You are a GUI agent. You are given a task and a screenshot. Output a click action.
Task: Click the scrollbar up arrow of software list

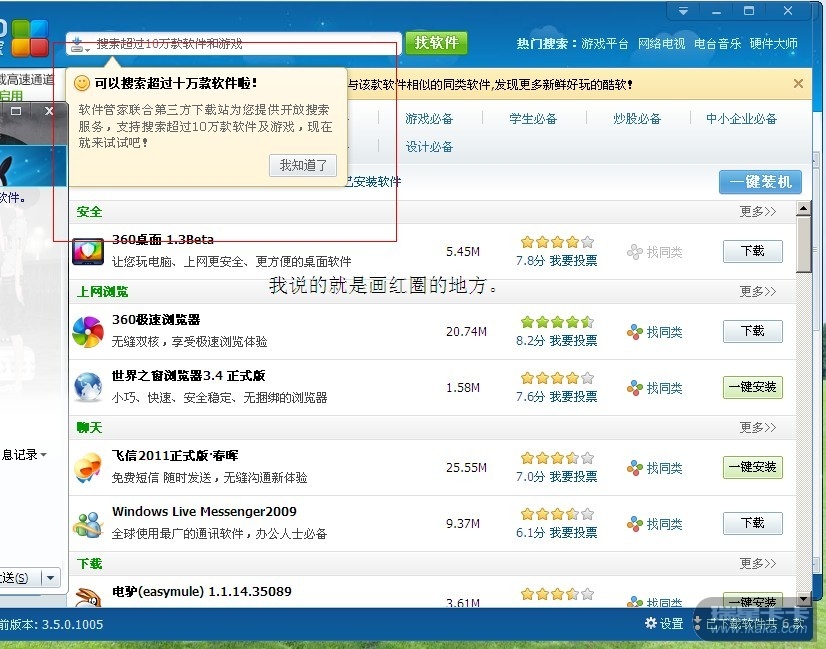[x=804, y=209]
